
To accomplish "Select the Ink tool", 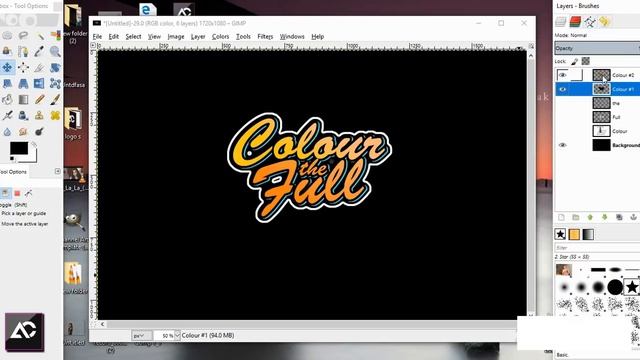I will click(23, 116).
